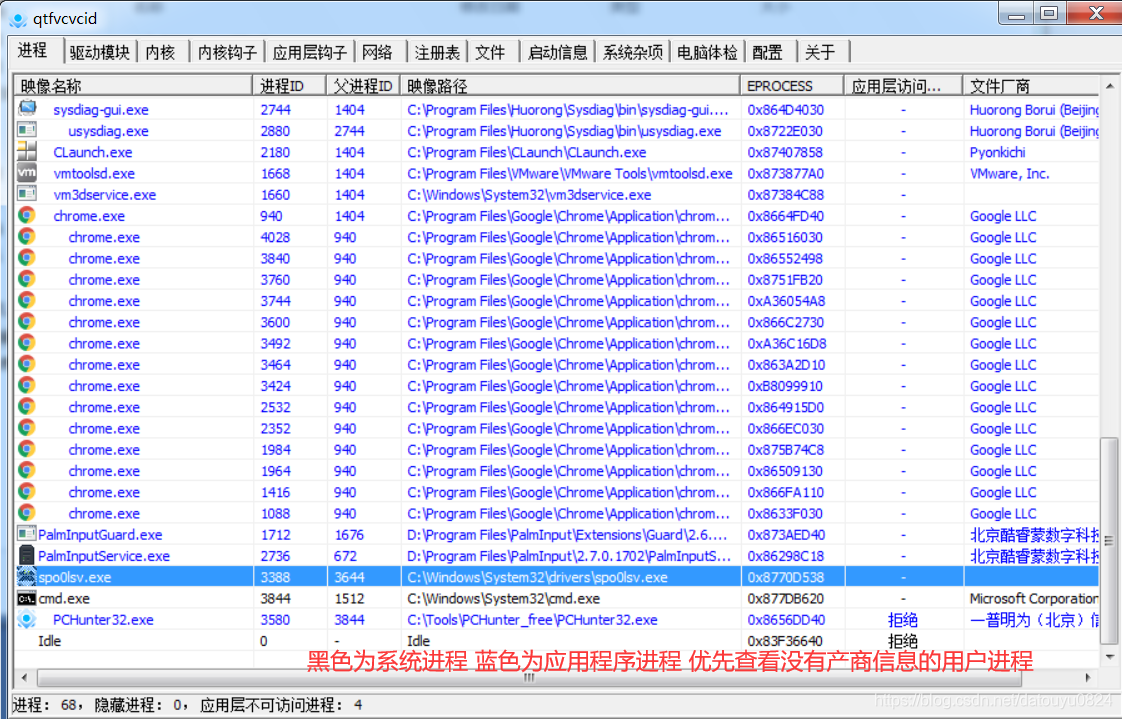Click the horizontal scrollbar left arrow
1122x719 pixels.
25,677
